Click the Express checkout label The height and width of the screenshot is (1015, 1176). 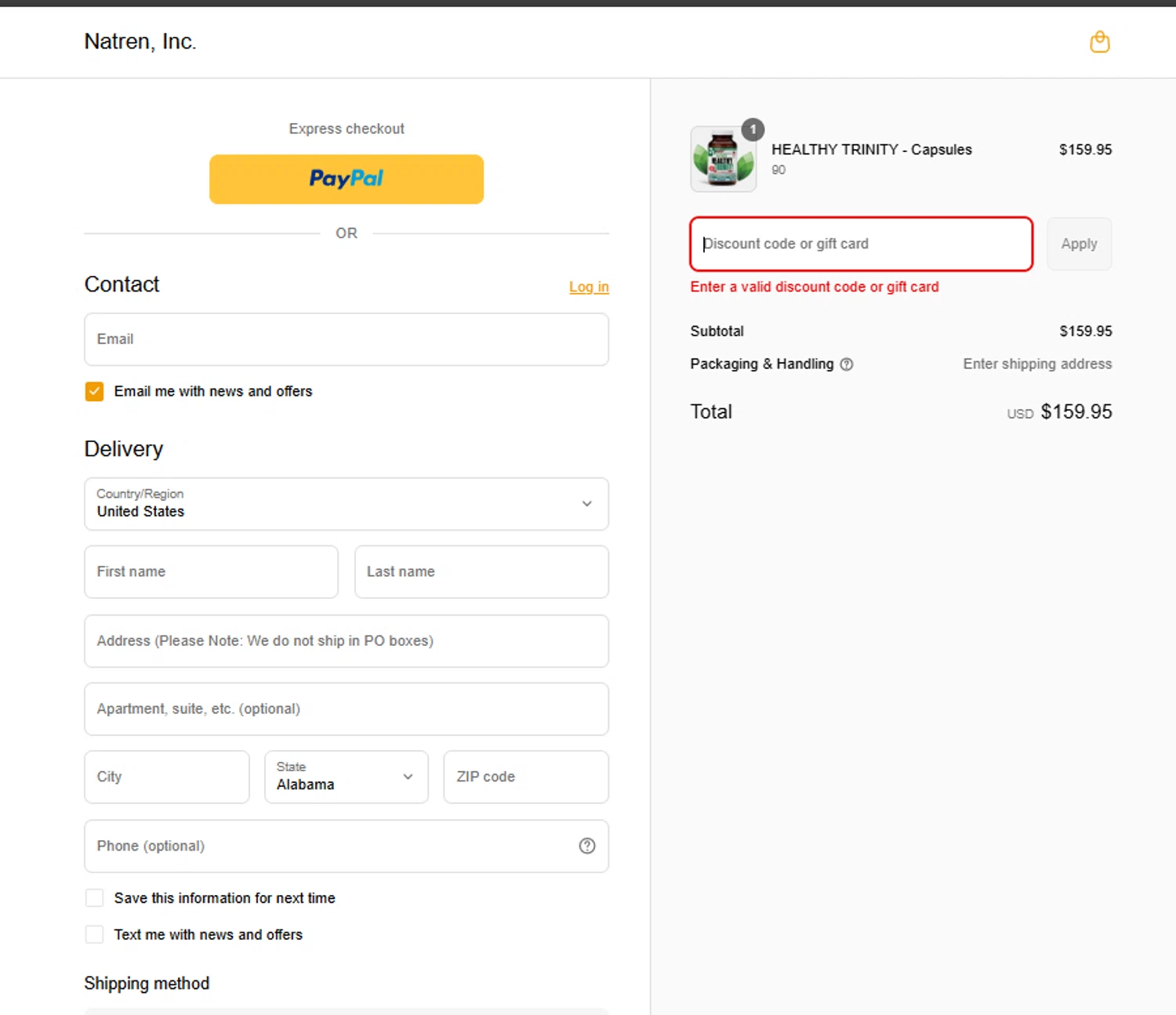(347, 129)
